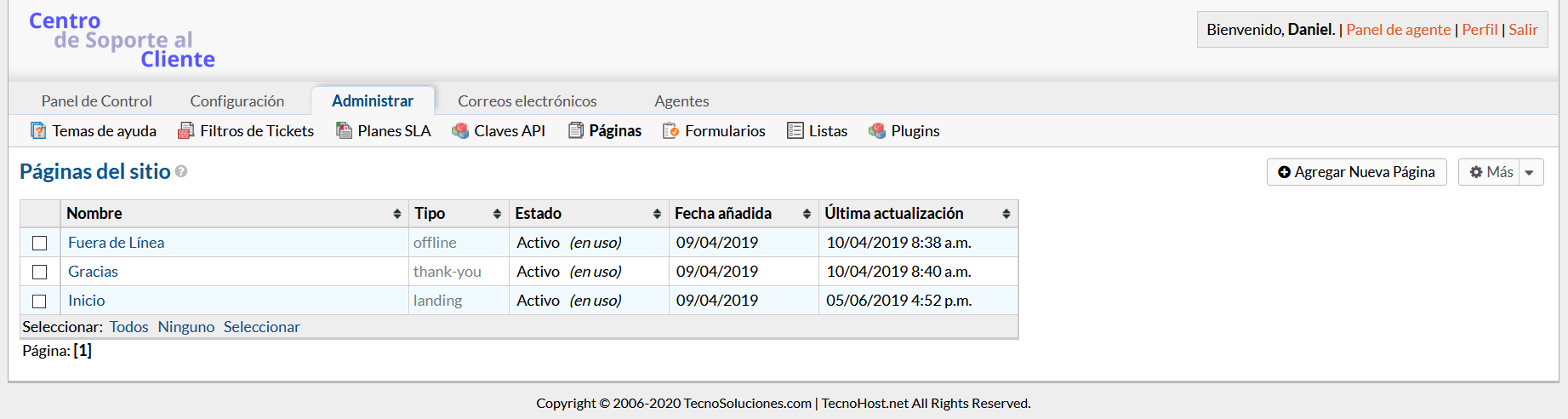Viewport: 1568px width, 419px height.
Task: Sort by Nombre column arrows
Action: pos(396,214)
